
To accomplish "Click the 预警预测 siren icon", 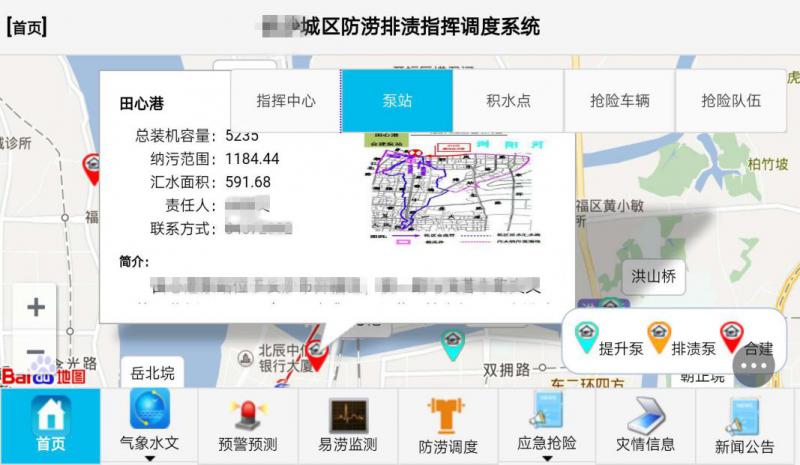I will tap(247, 415).
